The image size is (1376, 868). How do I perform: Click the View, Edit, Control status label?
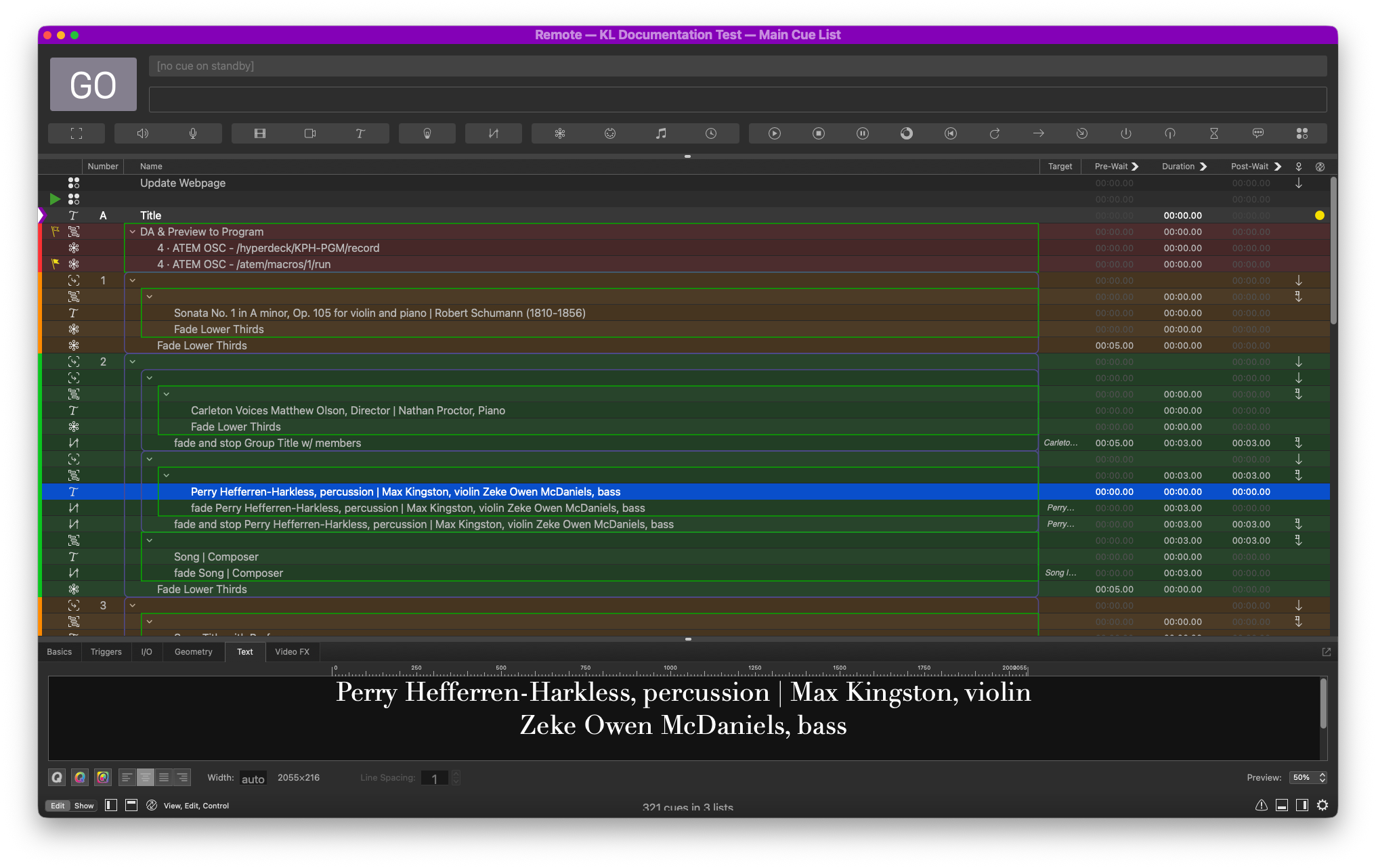pyautogui.click(x=196, y=806)
